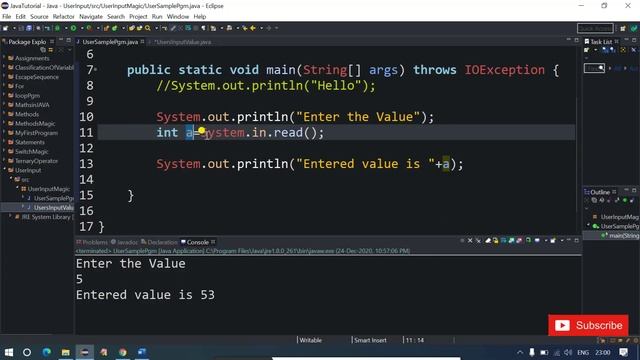Click the Smart Insert status bar entry
Viewport: 640px width, 360px height.
370,340
